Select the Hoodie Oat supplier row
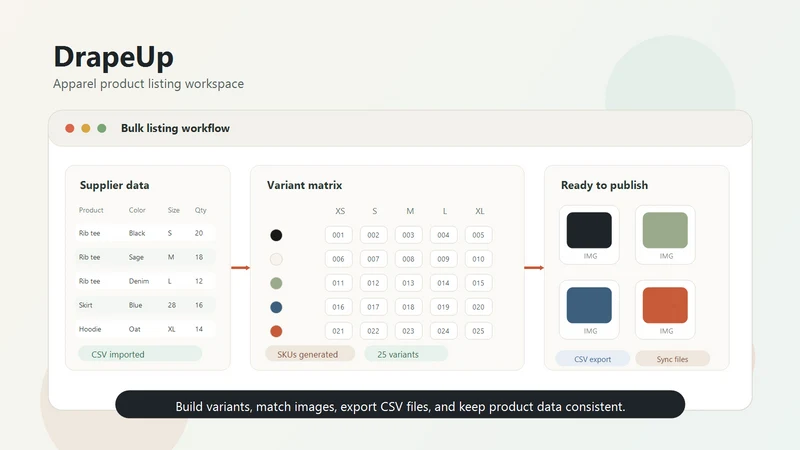Screen dimensions: 800x450 [x=145, y=329]
